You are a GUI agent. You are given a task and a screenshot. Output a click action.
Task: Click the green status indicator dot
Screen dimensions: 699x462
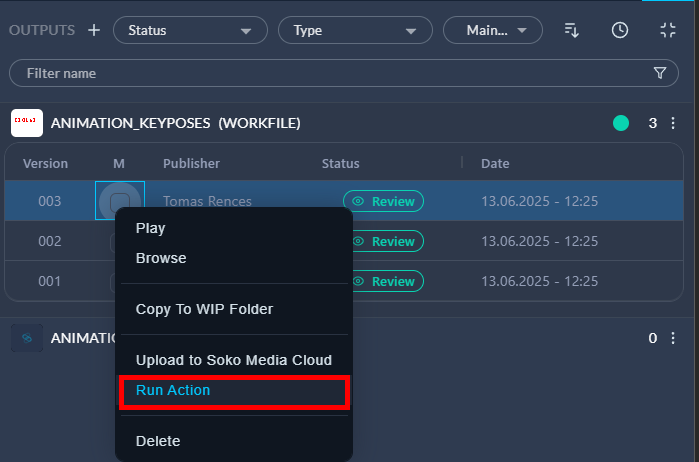621,123
